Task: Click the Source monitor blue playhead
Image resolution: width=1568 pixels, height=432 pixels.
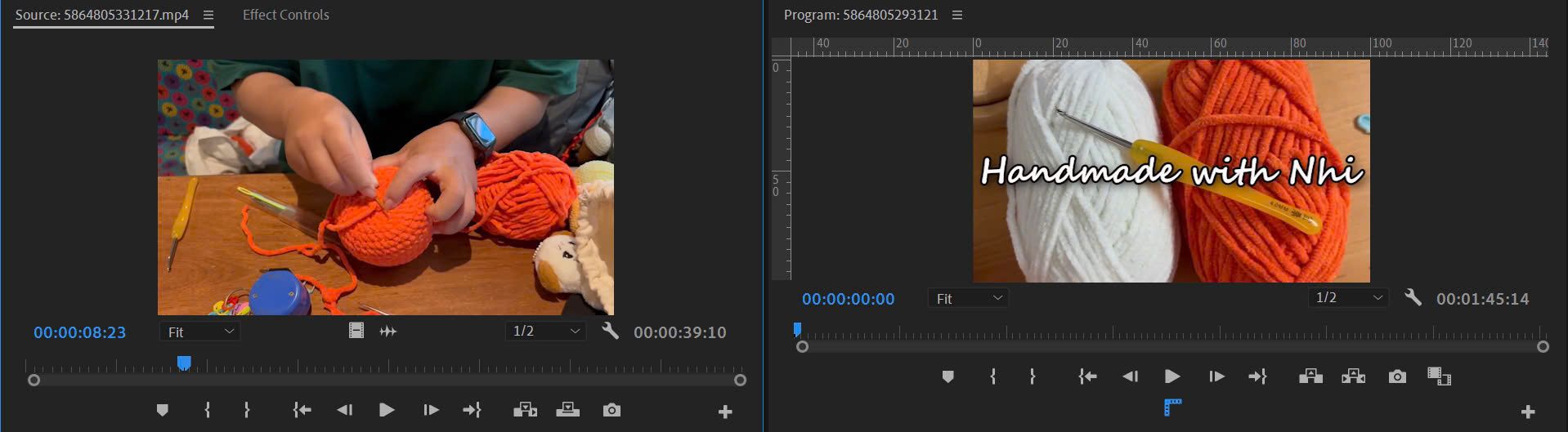Action: pos(184,363)
